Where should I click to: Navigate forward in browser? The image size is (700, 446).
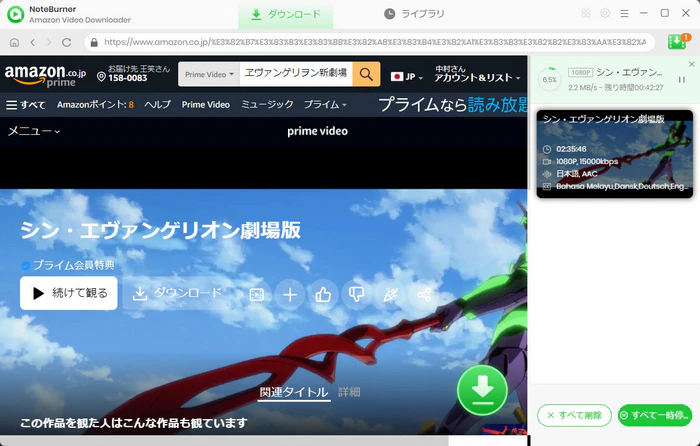[49, 42]
